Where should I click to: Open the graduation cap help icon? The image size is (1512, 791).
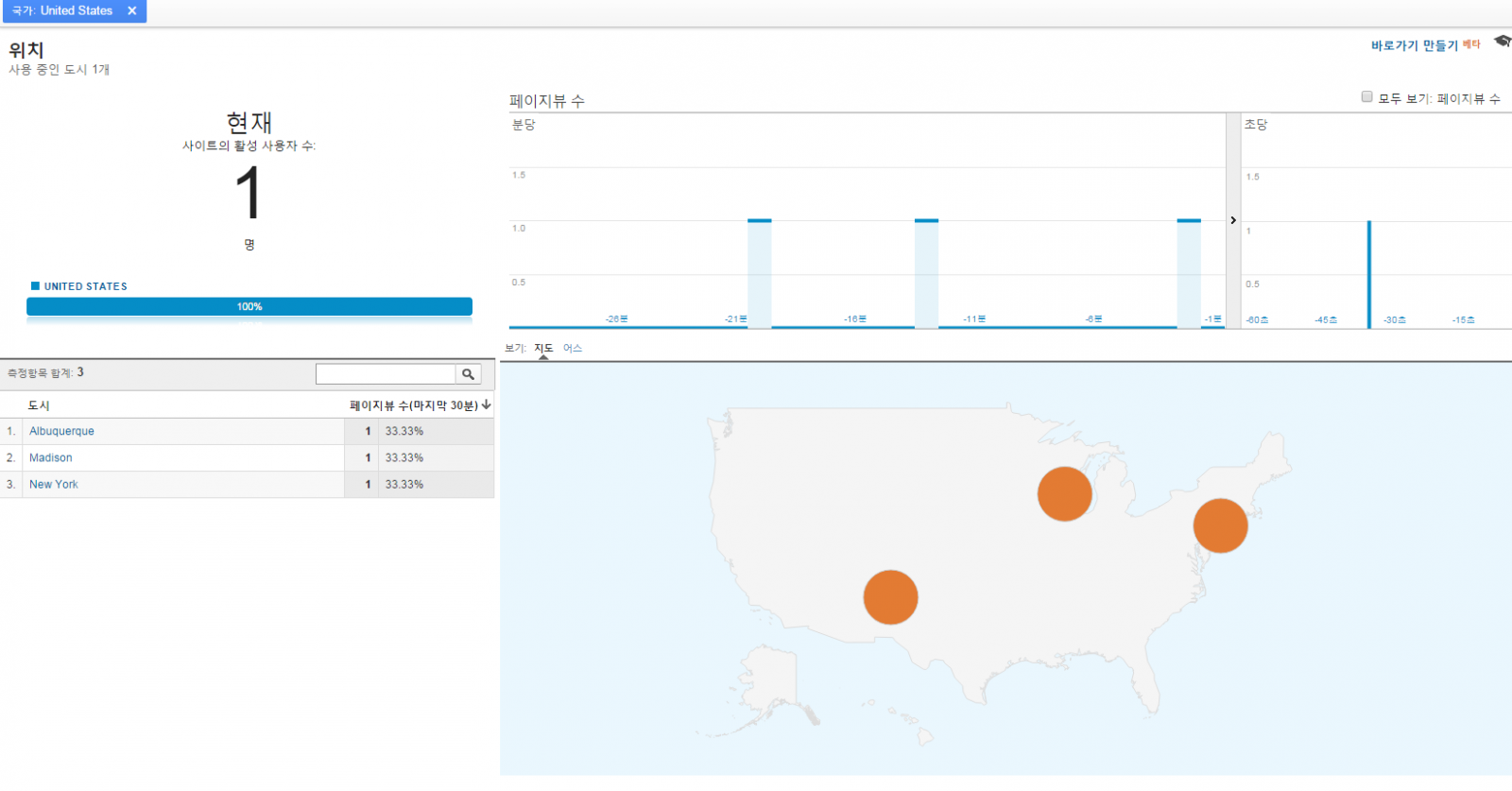[x=1502, y=42]
